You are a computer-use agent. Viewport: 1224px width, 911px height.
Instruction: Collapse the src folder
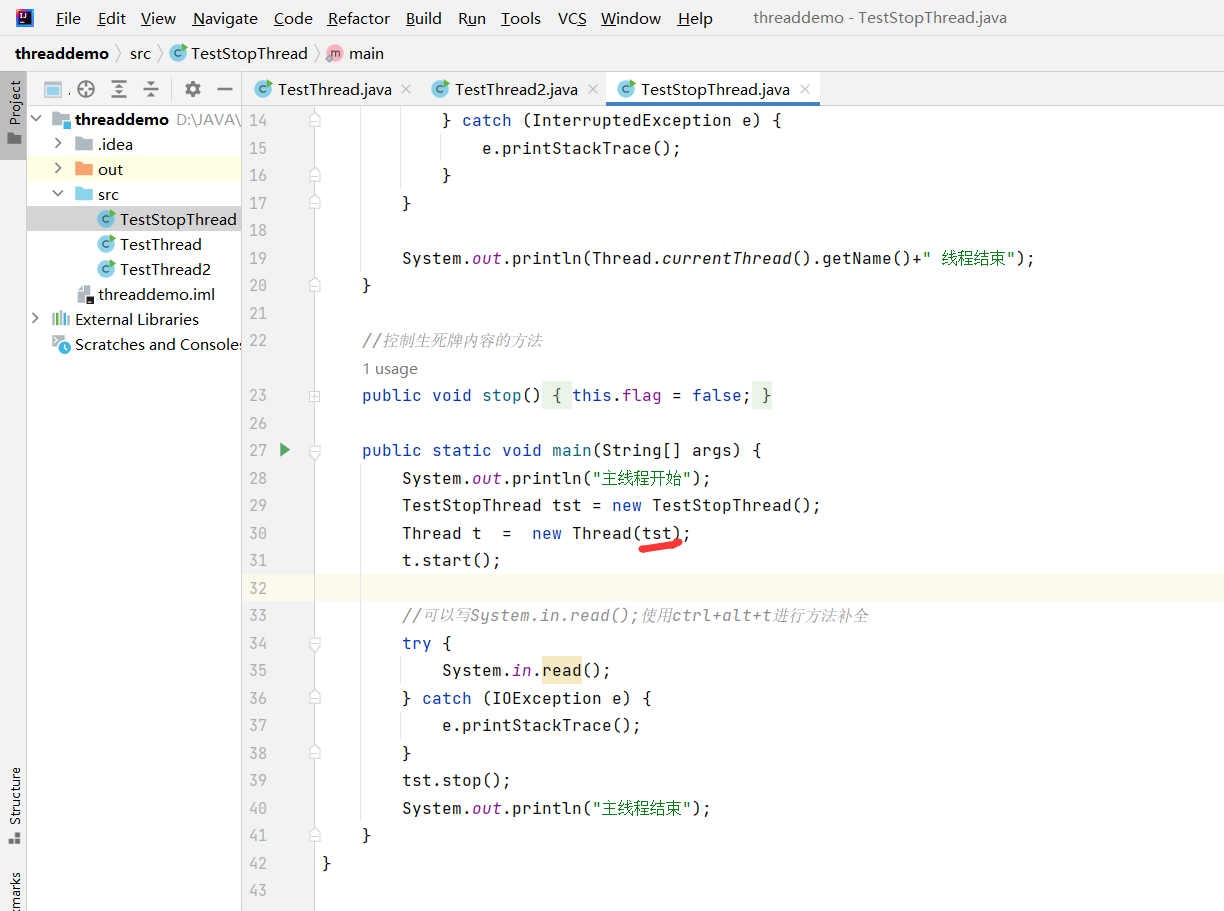pyautogui.click(x=58, y=193)
